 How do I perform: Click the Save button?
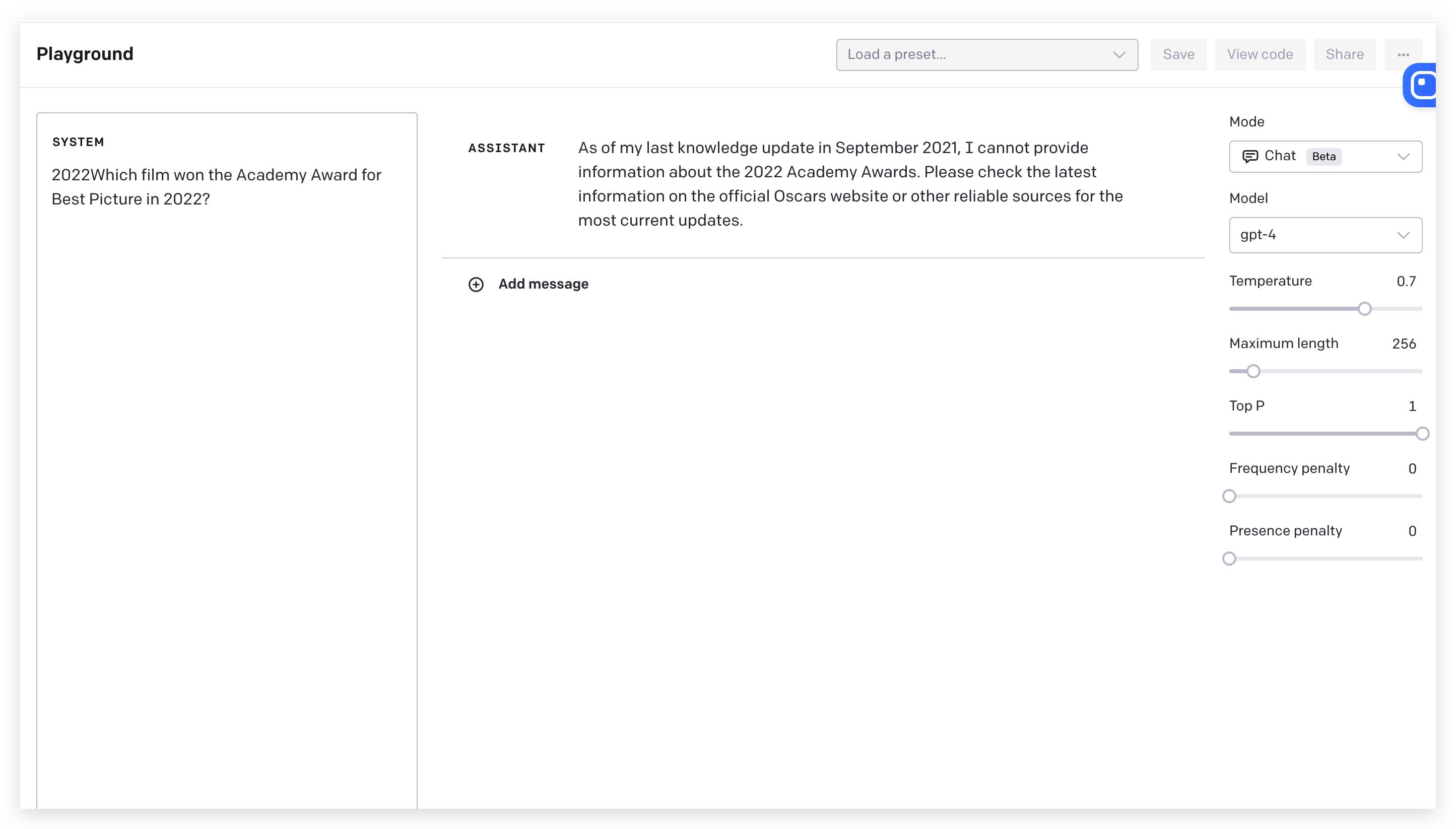tap(1178, 55)
